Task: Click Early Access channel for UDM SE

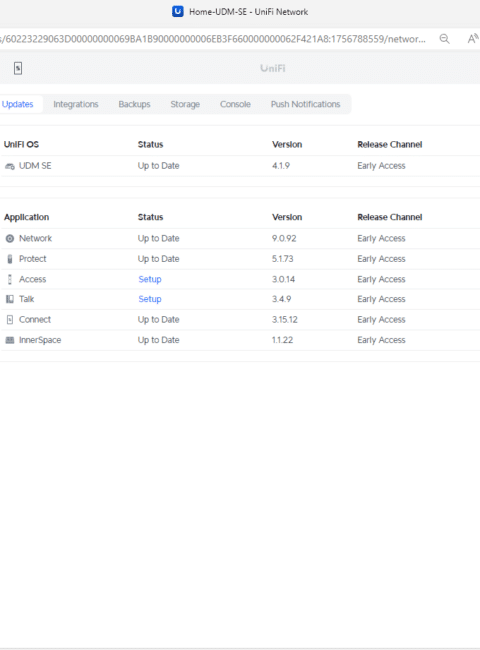Action: [381, 166]
